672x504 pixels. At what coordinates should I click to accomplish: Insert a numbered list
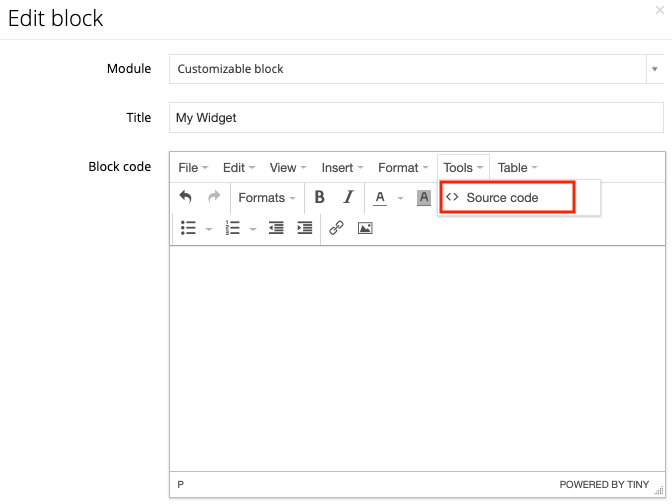233,228
